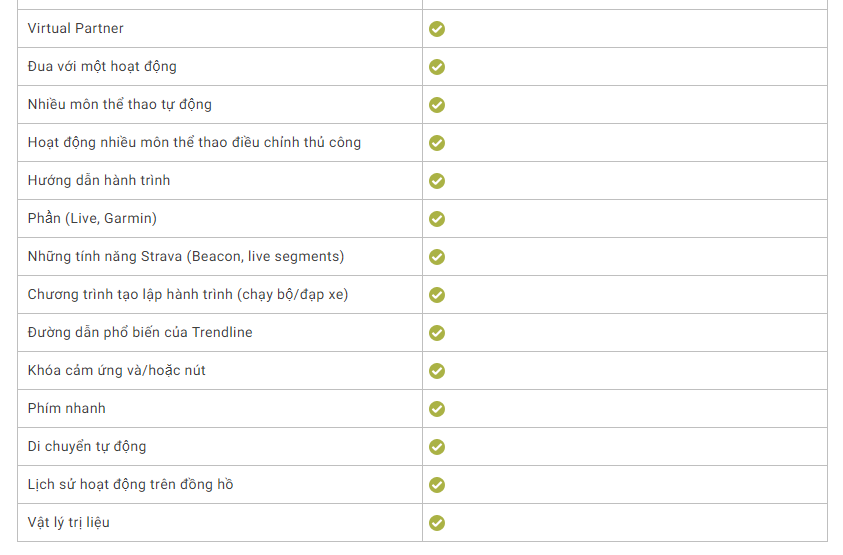843x555 pixels.
Task: Select the text Hoạt động nhiều môn thể thao điều chỉnh thủ công
Action: [x=194, y=143]
